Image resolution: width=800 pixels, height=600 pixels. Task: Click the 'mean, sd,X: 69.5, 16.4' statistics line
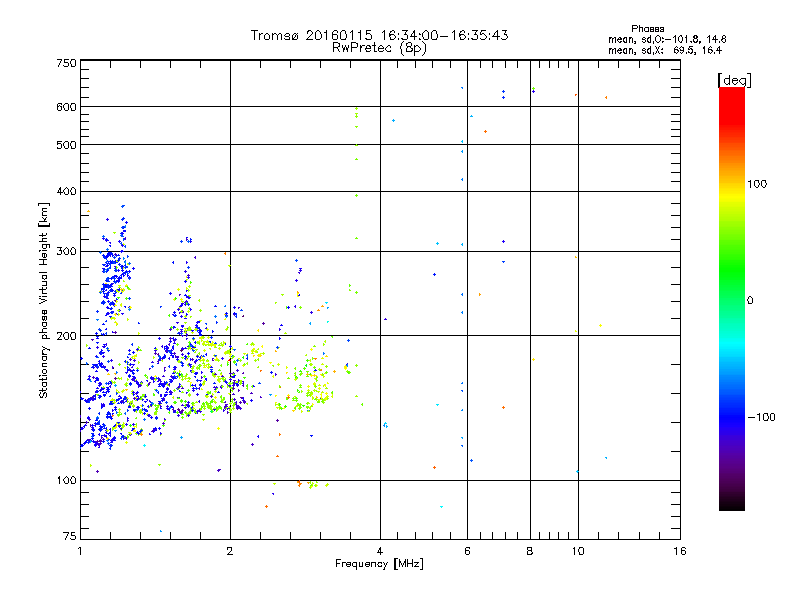pos(665,50)
